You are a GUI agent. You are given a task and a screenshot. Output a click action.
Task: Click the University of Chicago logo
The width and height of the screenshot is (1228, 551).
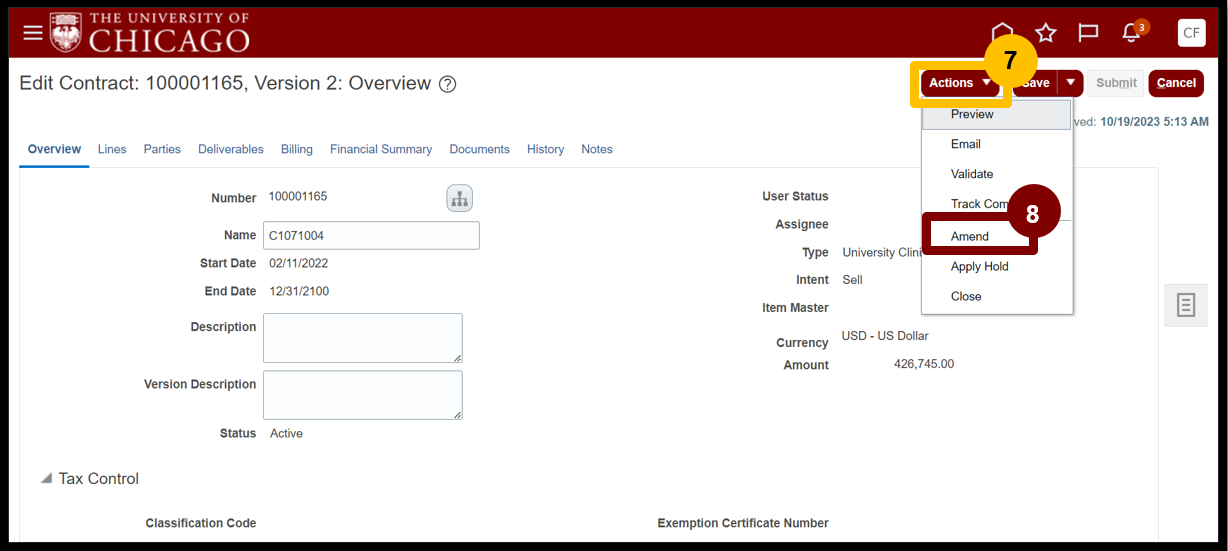150,33
